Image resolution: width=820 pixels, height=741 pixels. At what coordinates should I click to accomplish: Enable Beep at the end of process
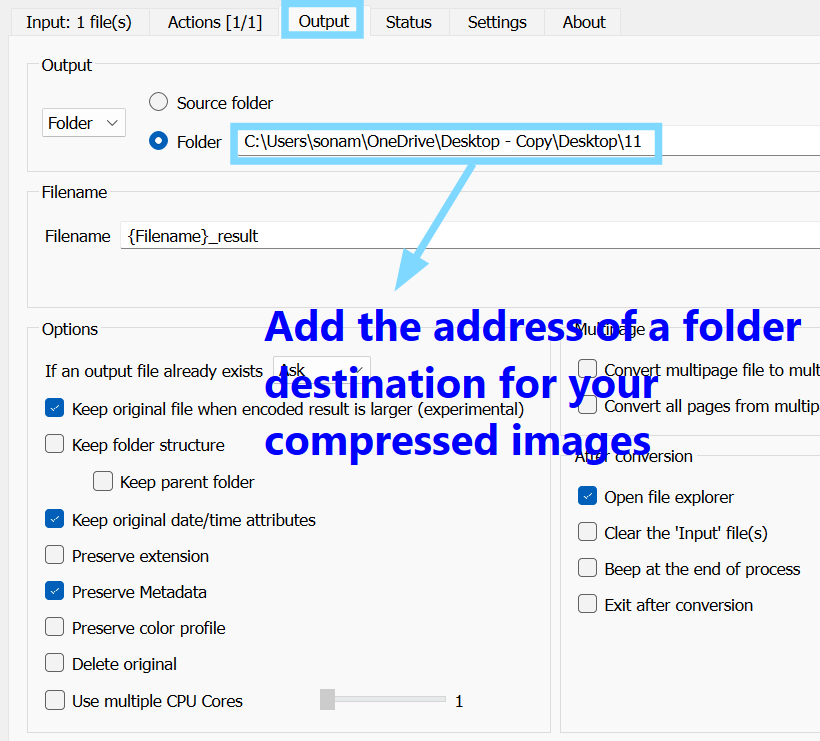pyautogui.click(x=587, y=568)
